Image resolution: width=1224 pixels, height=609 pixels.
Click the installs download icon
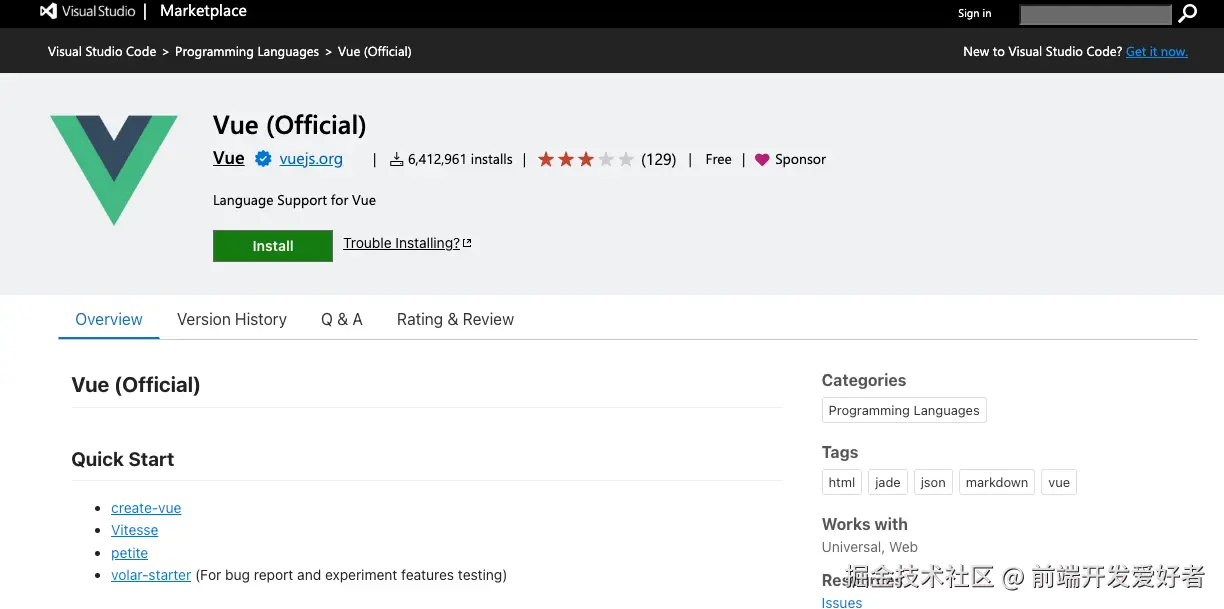(396, 160)
